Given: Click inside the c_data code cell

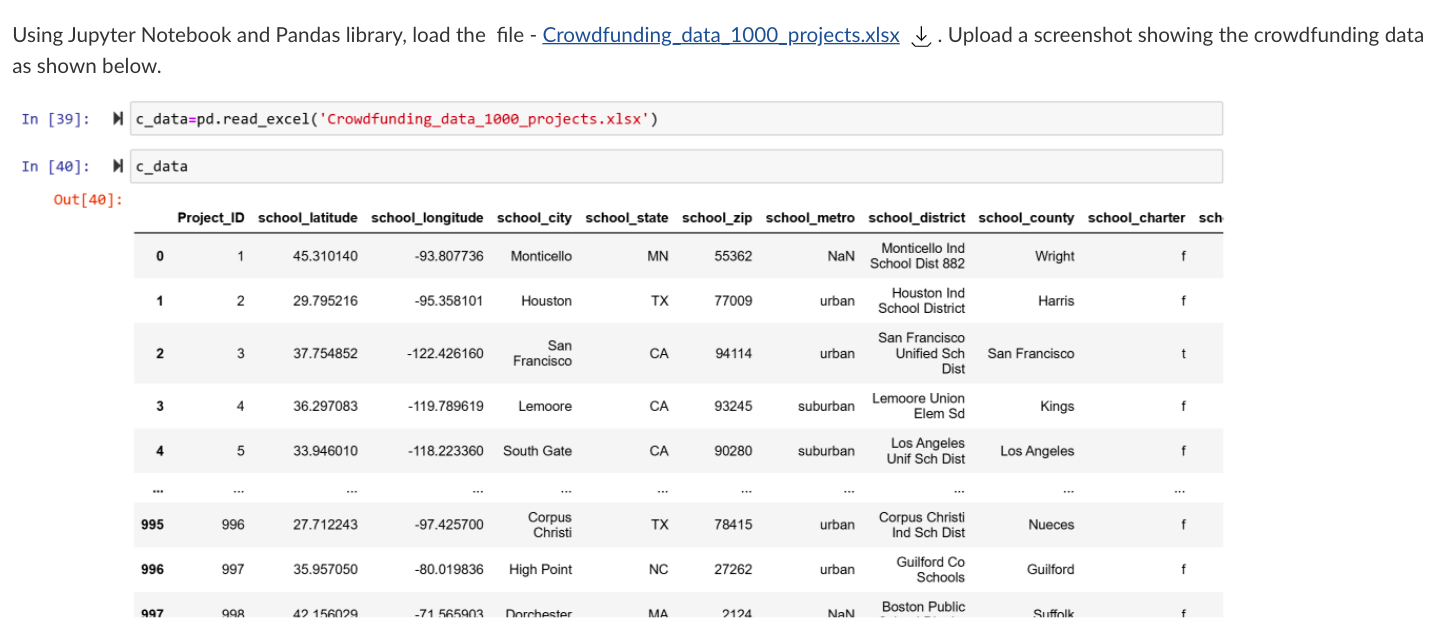Looking at the screenshot, I should pyautogui.click(x=676, y=166).
